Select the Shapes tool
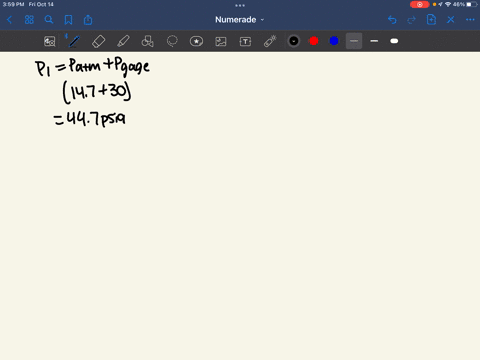Image resolution: width=480 pixels, height=360 pixels. point(147,41)
